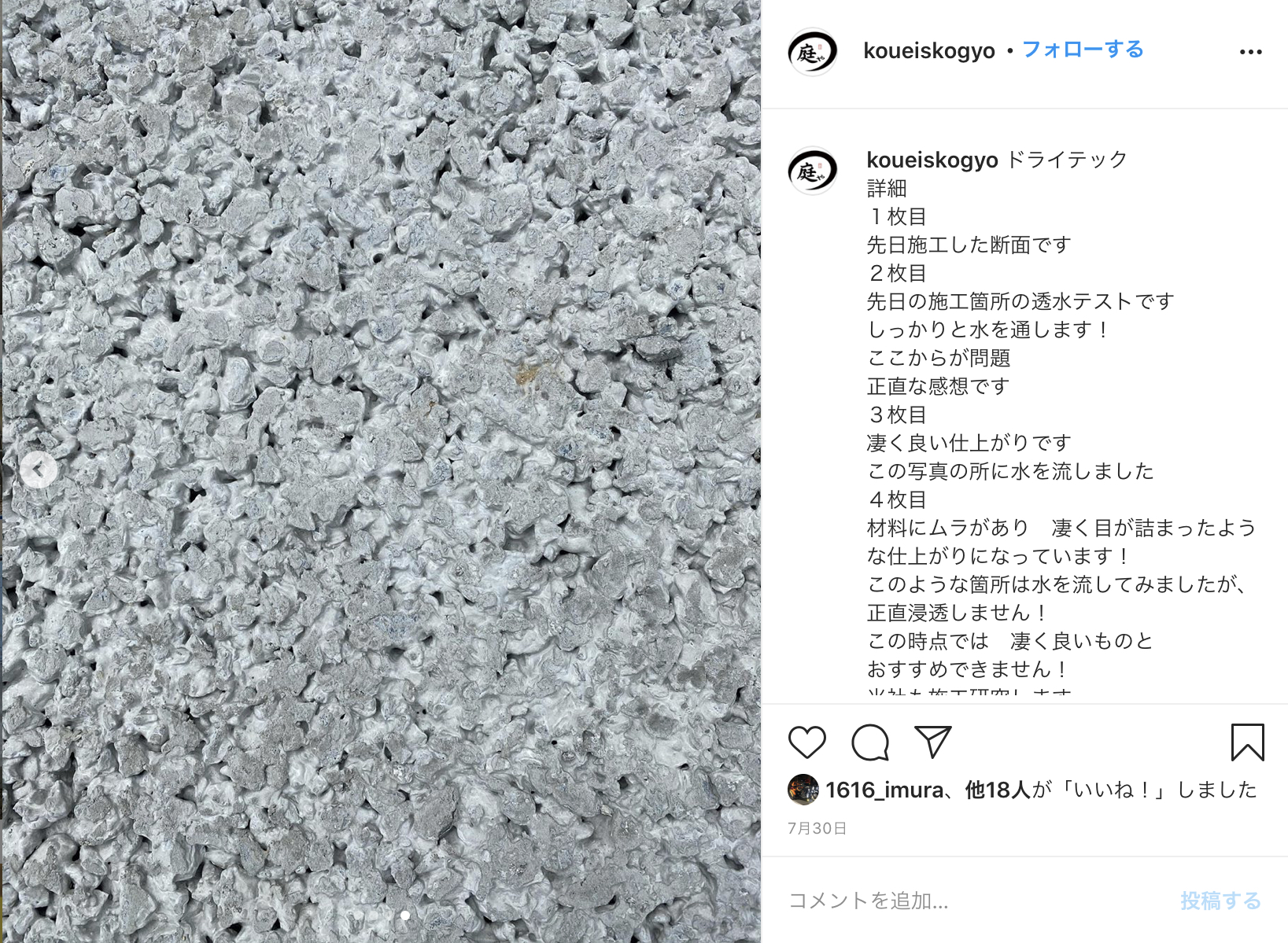
Task: Open comments with the speech bubble icon
Action: tap(870, 742)
